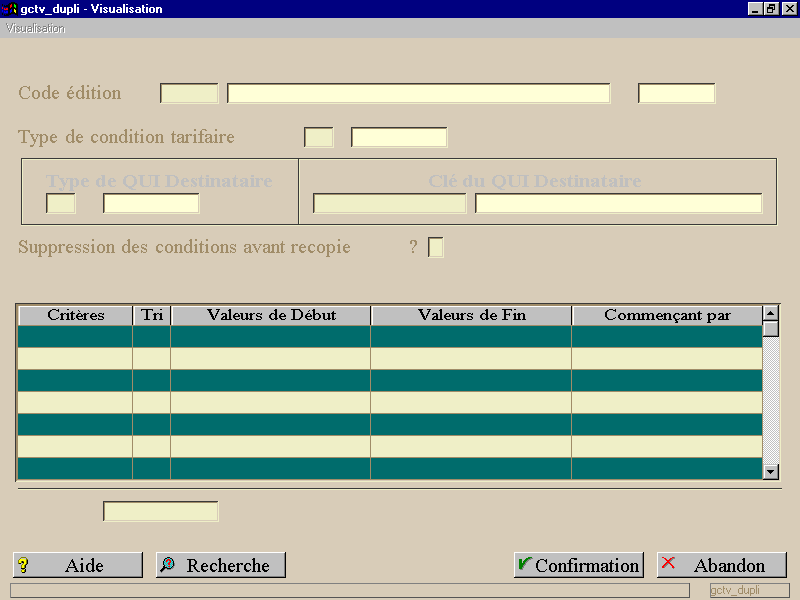800x600 pixels.
Task: Click the table scrollbar thumb
Action: (770, 329)
